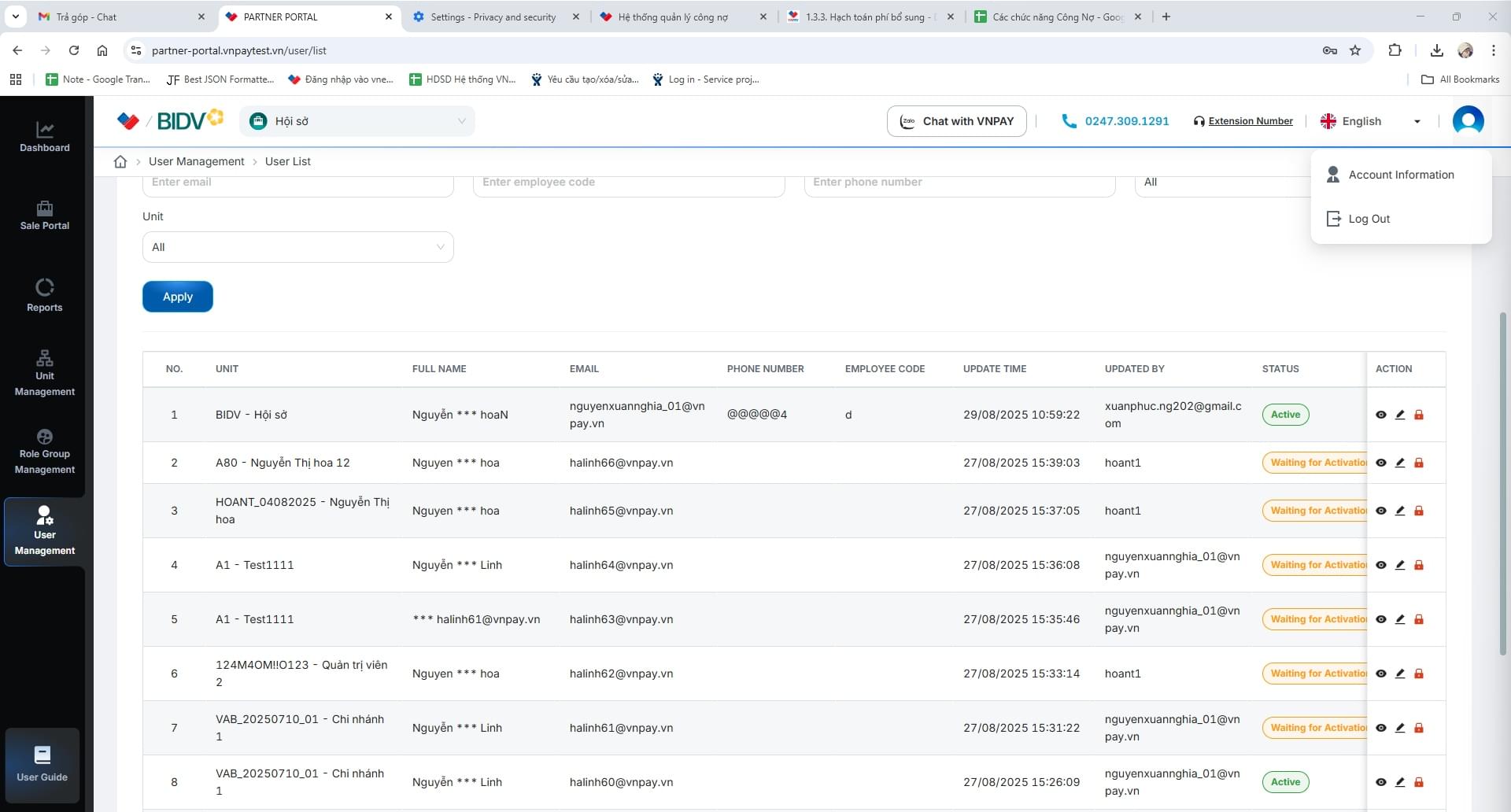1511x812 pixels.
Task: Click the Enter employee code field
Action: point(628,183)
